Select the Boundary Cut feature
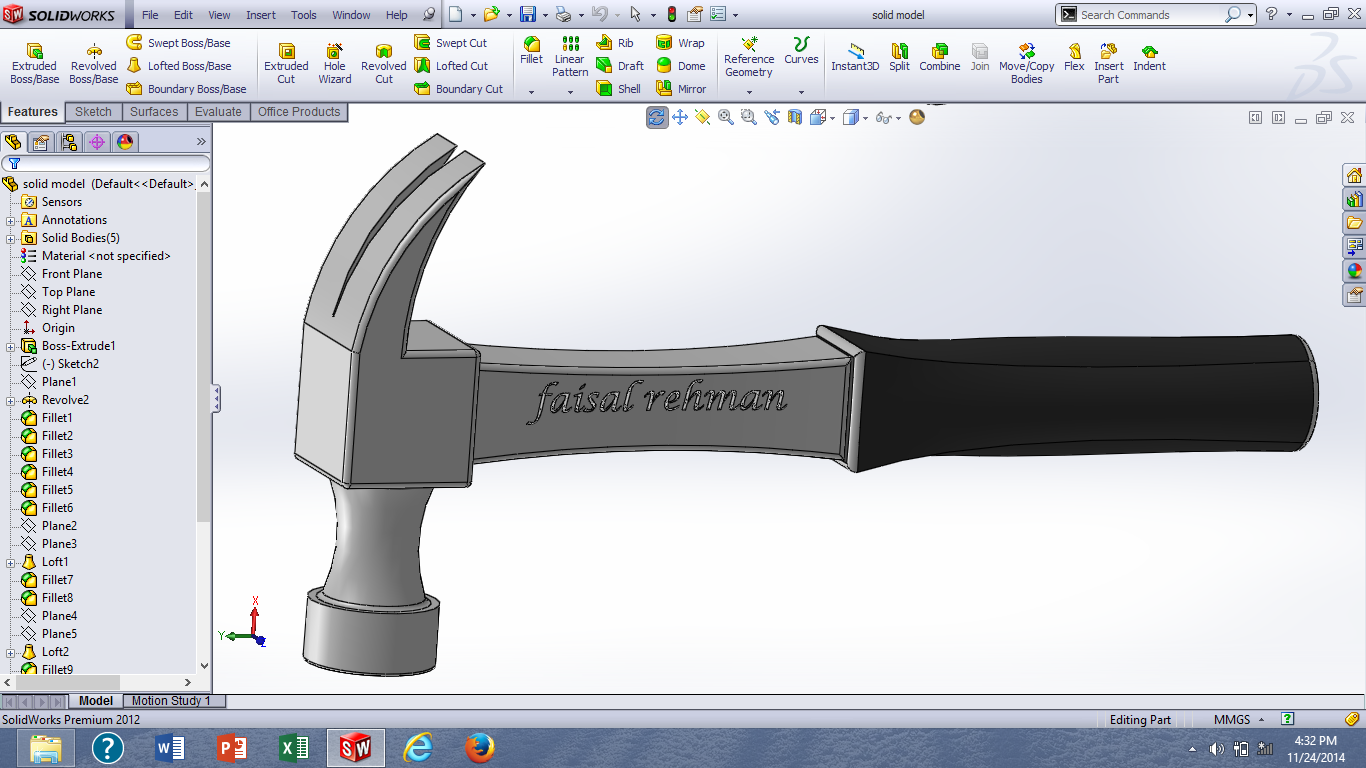This screenshot has width=1366, height=768. [459, 89]
